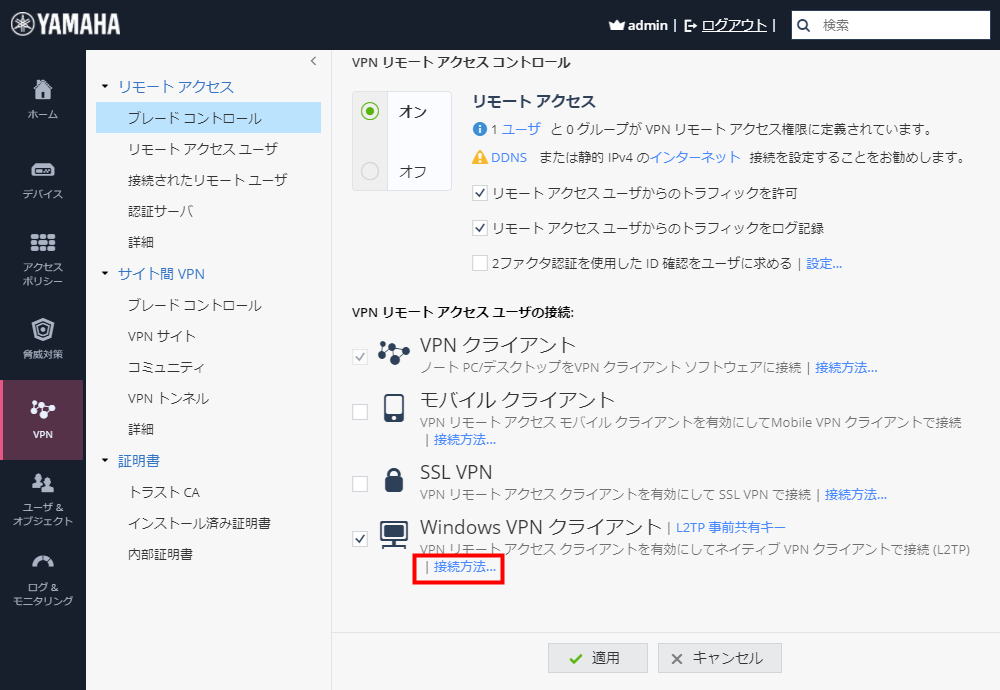Collapse the 証明書 section
The image size is (1000, 690).
click(101, 459)
